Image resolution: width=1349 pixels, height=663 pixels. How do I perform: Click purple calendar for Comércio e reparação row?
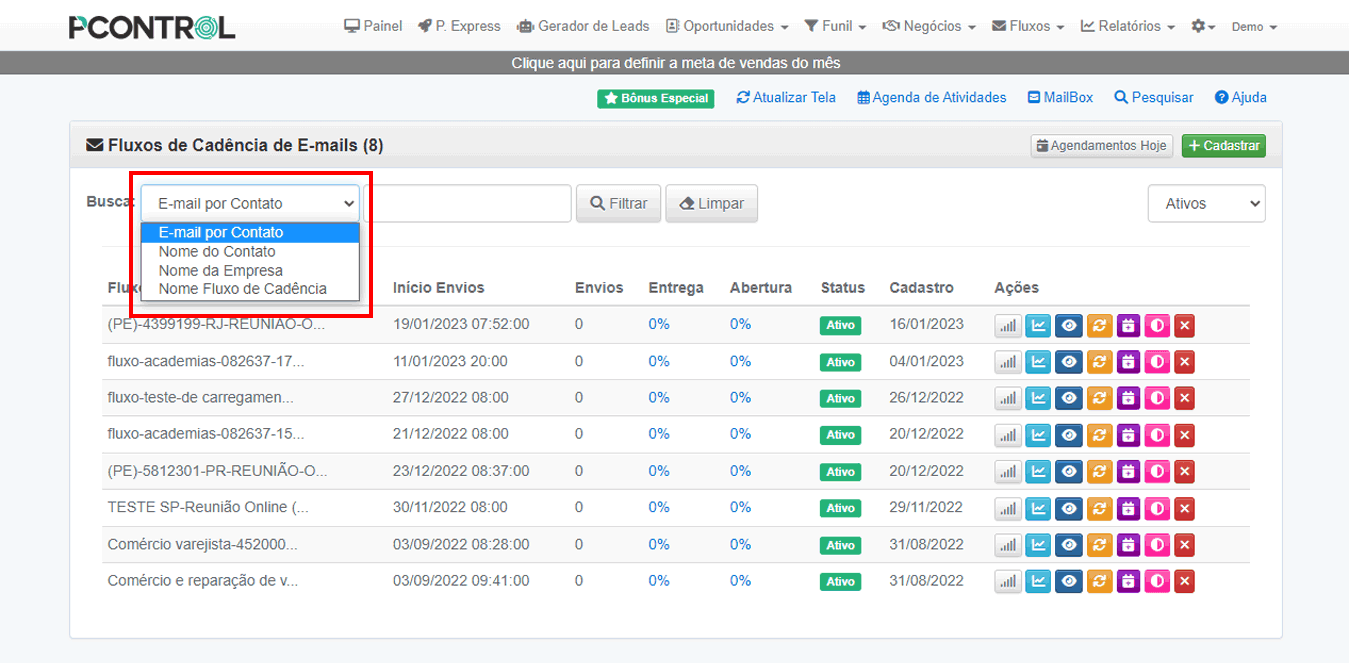(x=1128, y=582)
